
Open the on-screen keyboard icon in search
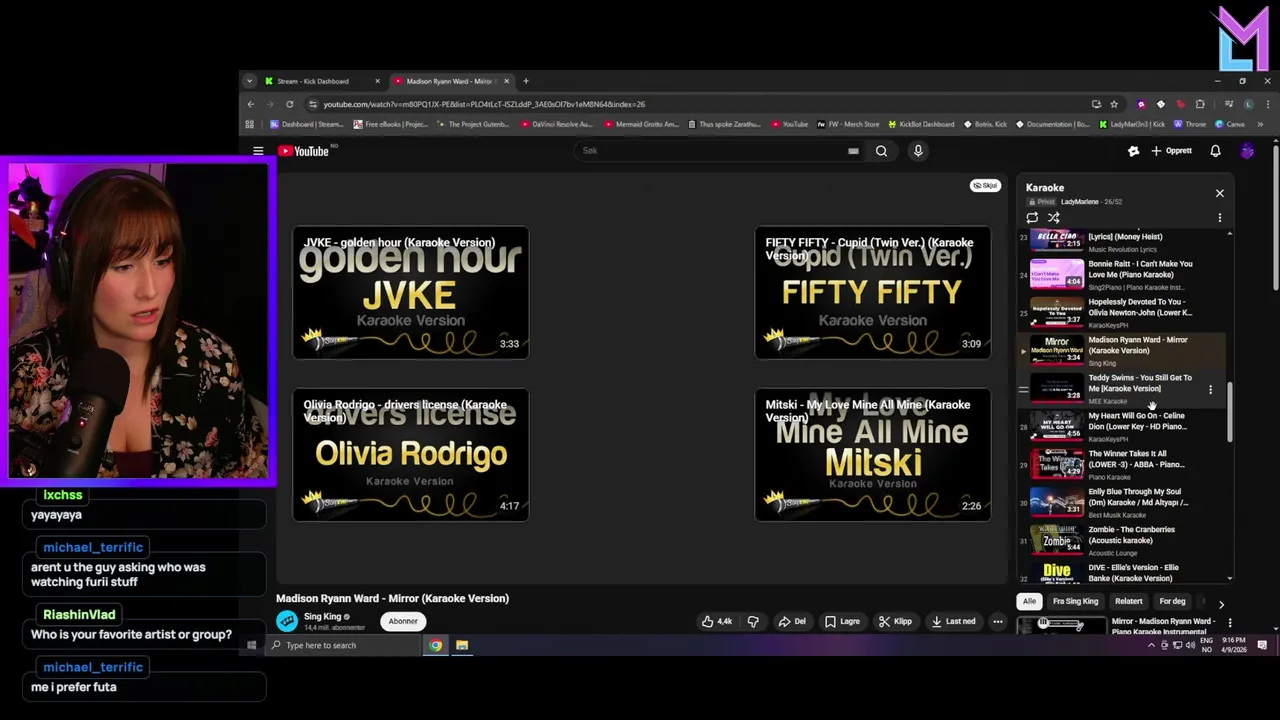click(853, 151)
